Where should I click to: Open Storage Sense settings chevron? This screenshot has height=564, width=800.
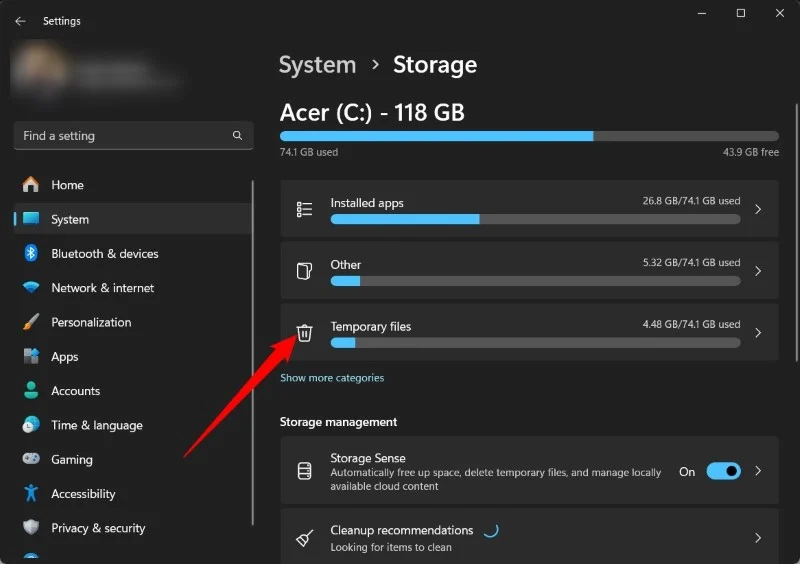(x=758, y=471)
